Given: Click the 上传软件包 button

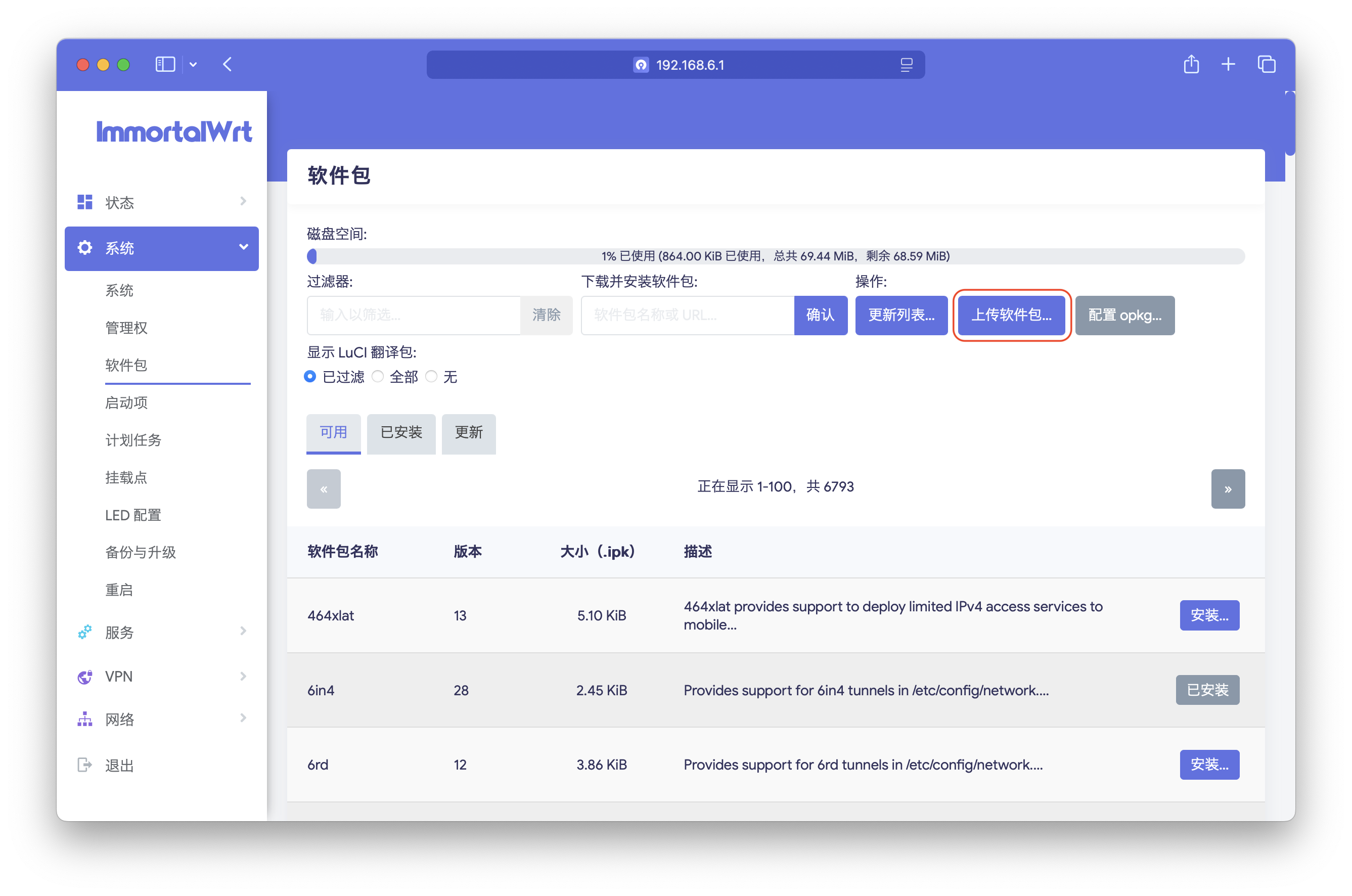Looking at the screenshot, I should click(1011, 316).
